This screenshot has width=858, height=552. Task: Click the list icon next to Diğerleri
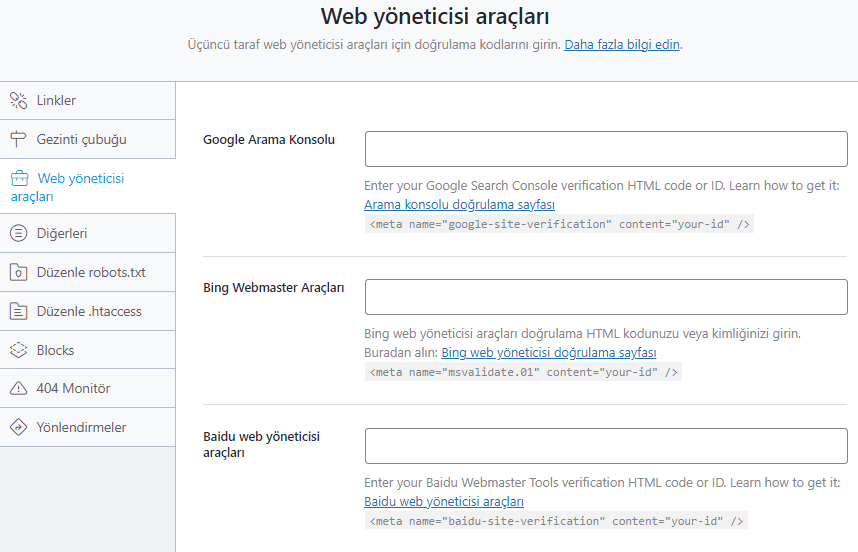pos(18,233)
